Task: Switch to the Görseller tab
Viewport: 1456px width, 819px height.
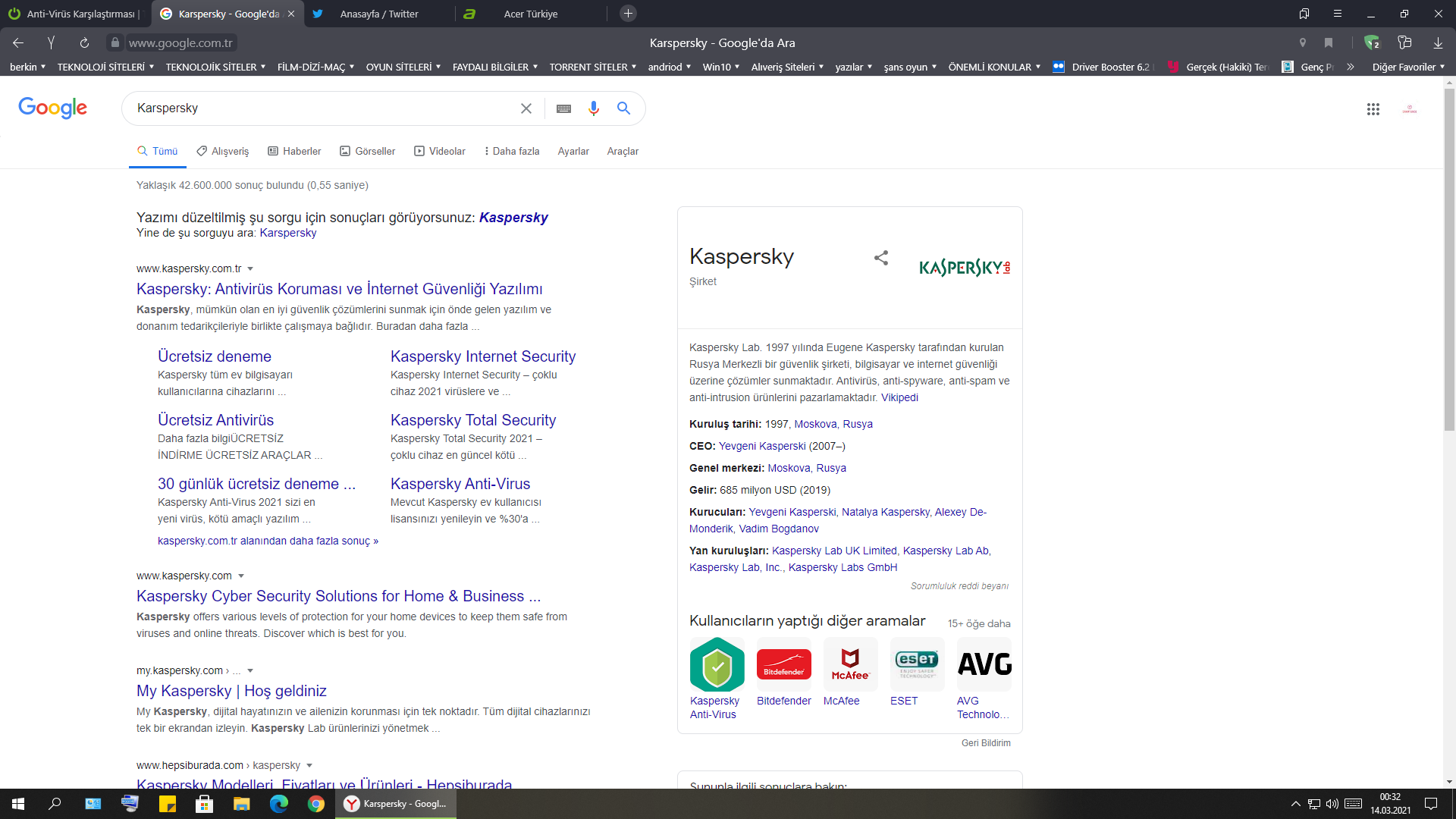Action: [368, 151]
